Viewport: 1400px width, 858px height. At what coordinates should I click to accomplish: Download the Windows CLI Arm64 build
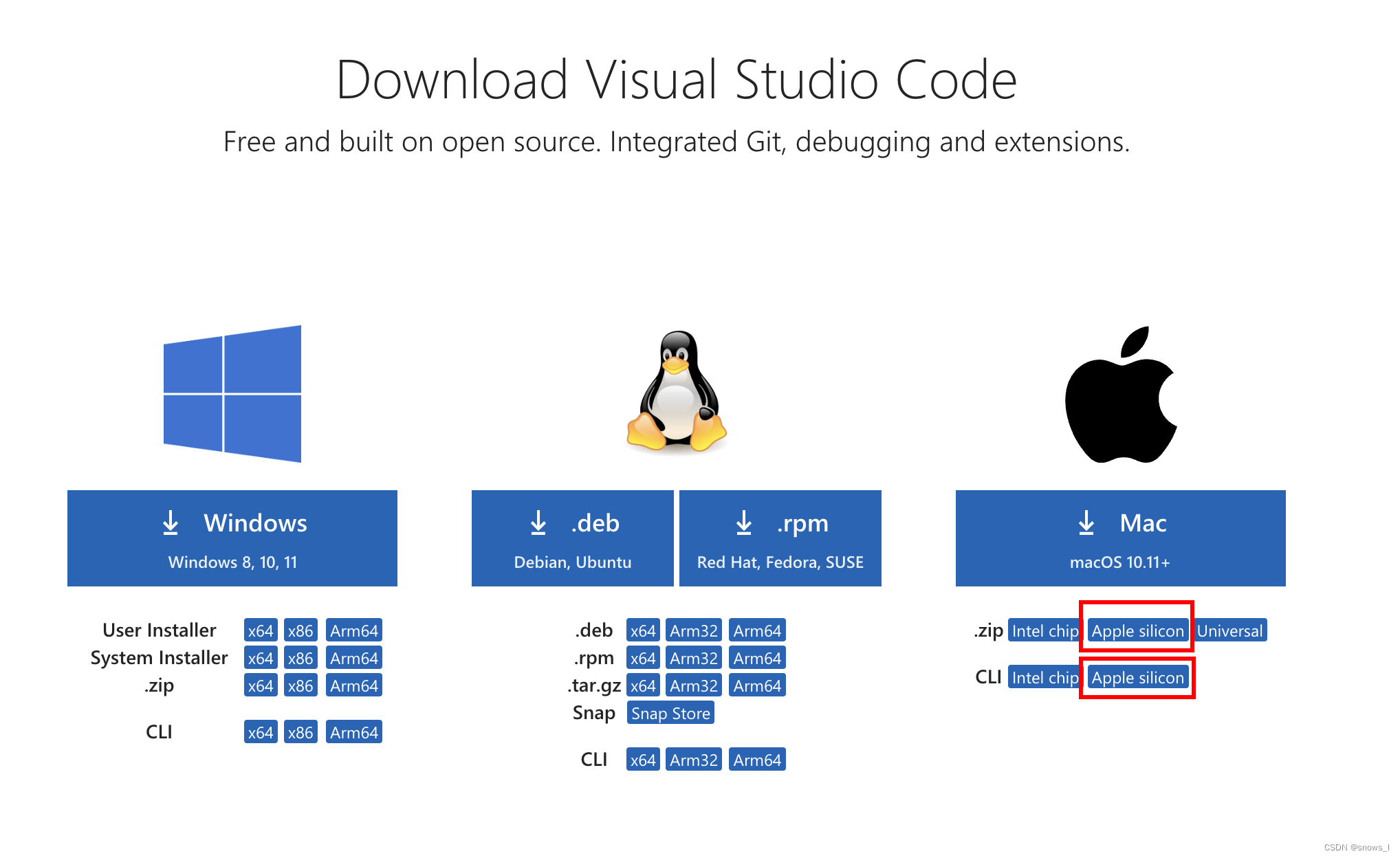tap(354, 732)
